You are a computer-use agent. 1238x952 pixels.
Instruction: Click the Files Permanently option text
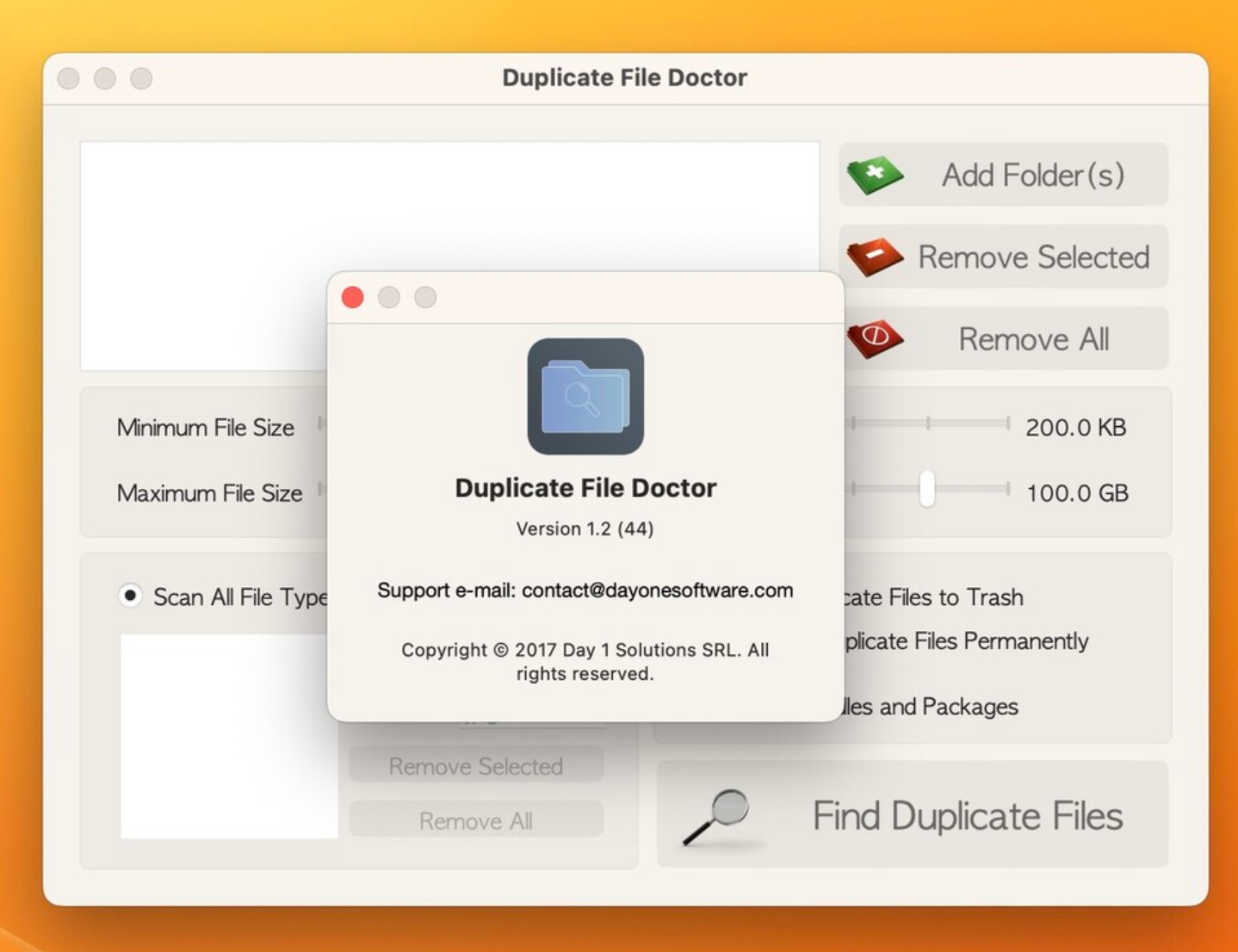pyautogui.click(x=968, y=641)
